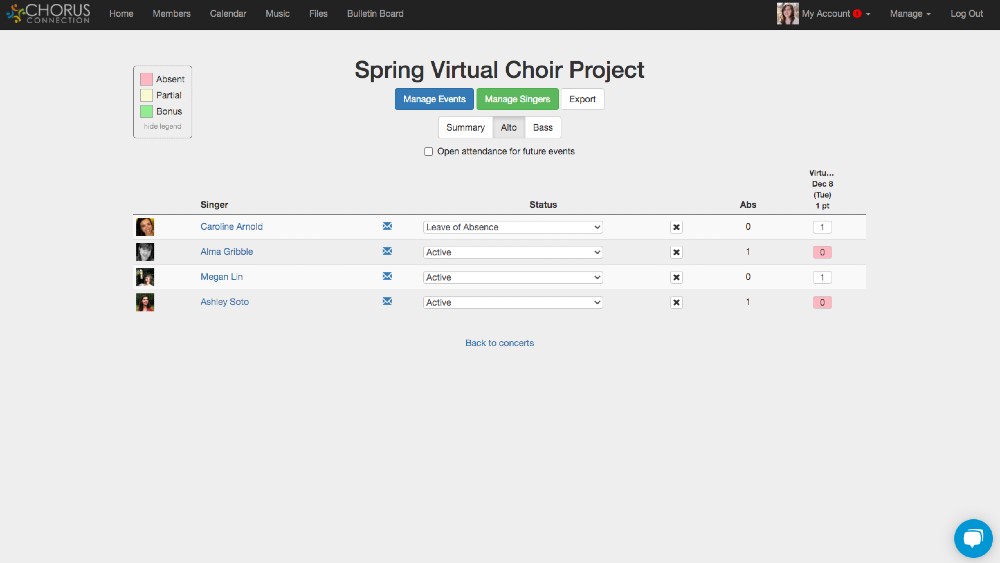Remove Ashley Soto with X button
The height and width of the screenshot is (563, 1000).
tap(676, 302)
